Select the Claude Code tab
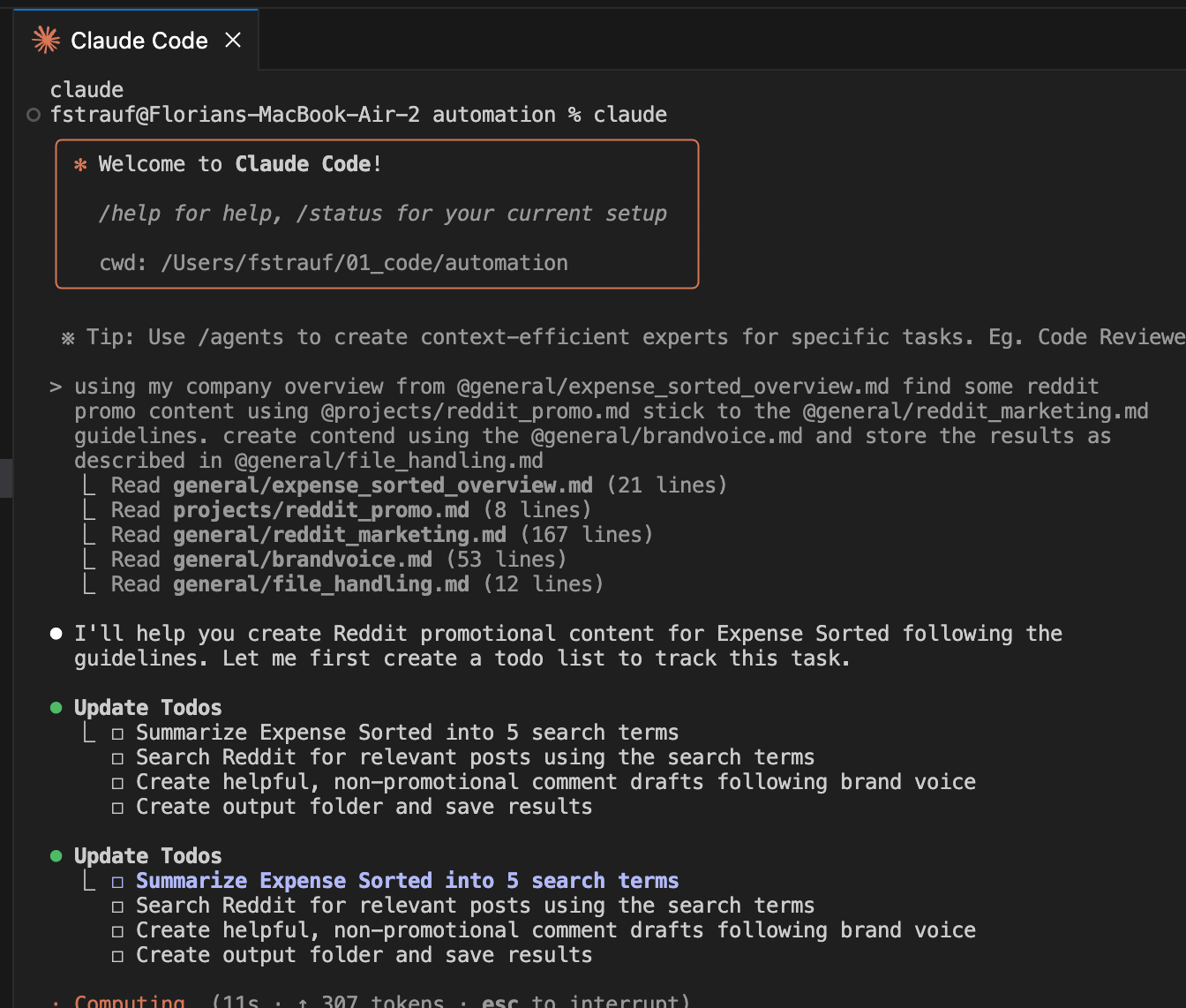The height and width of the screenshot is (1008, 1186). pyautogui.click(x=136, y=40)
